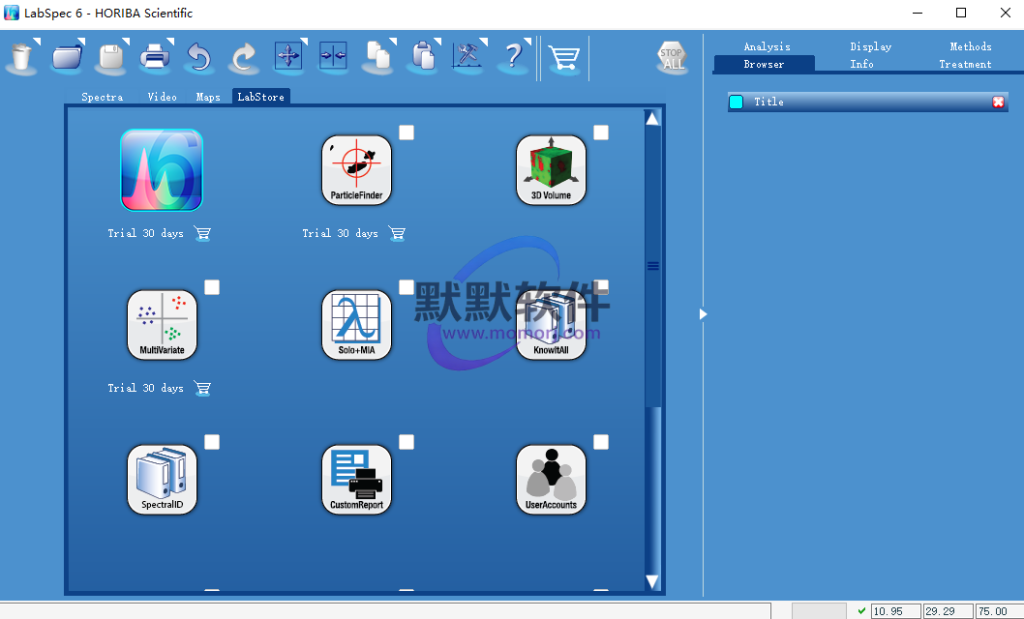
Task: Open dropdown corner of save icon
Action: 126,42
